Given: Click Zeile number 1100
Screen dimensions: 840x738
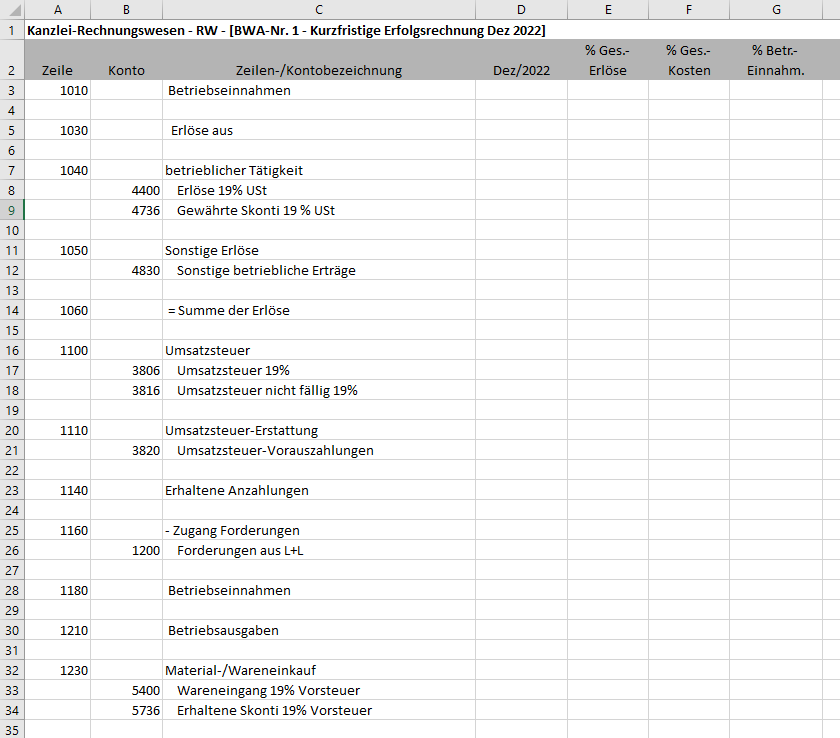Looking at the screenshot, I should (x=58, y=351).
